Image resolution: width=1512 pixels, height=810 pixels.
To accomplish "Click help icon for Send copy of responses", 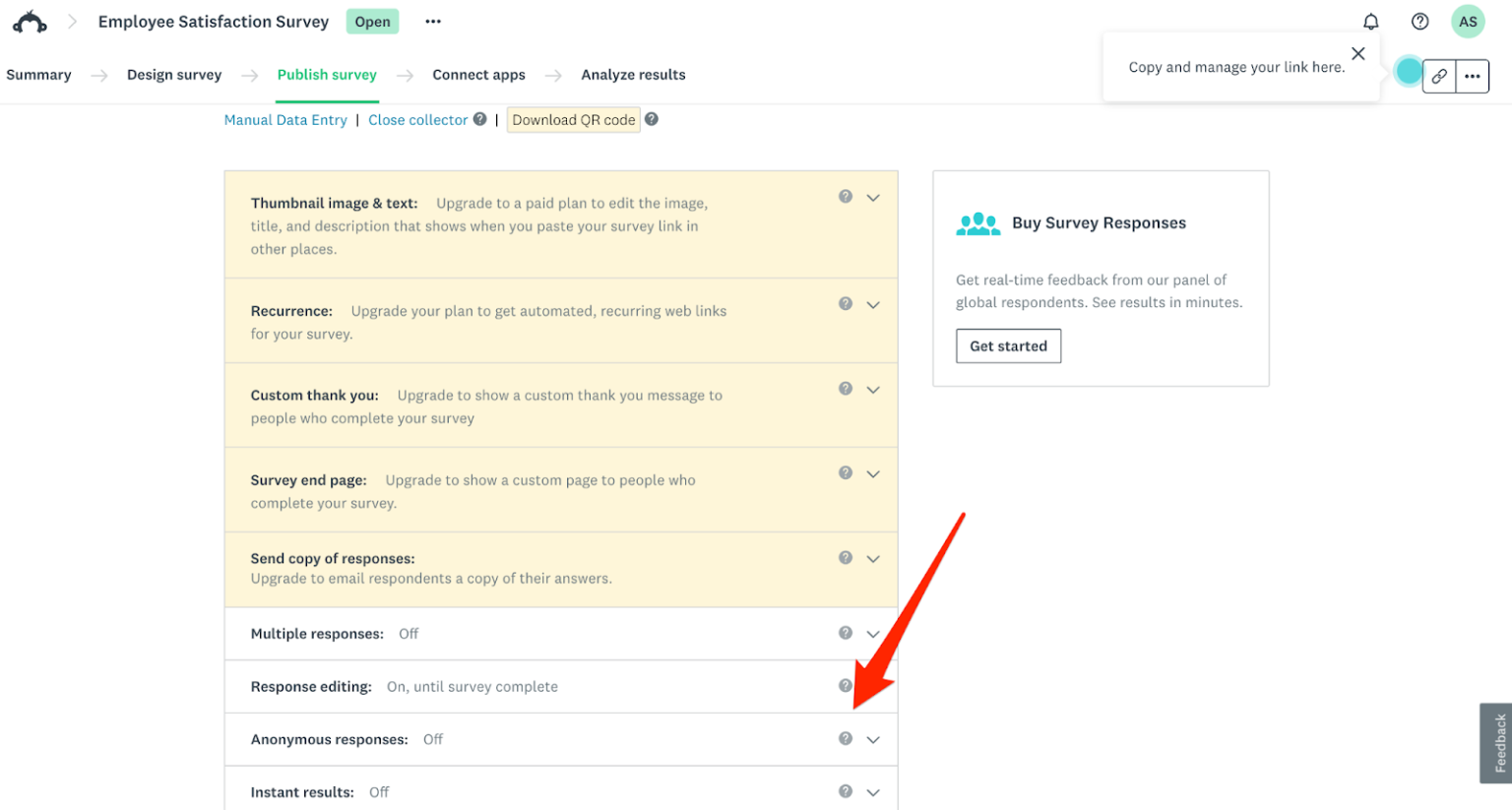I will click(846, 558).
